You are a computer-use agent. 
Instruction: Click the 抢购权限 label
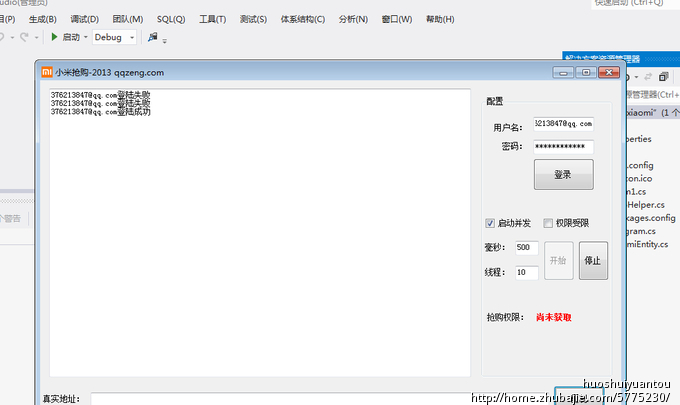(505, 317)
